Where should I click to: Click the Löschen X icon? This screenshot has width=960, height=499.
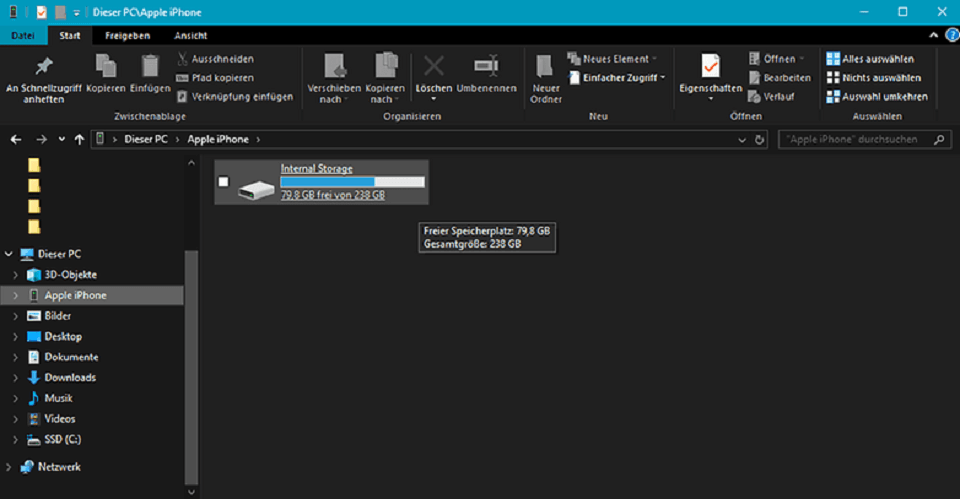point(433,67)
